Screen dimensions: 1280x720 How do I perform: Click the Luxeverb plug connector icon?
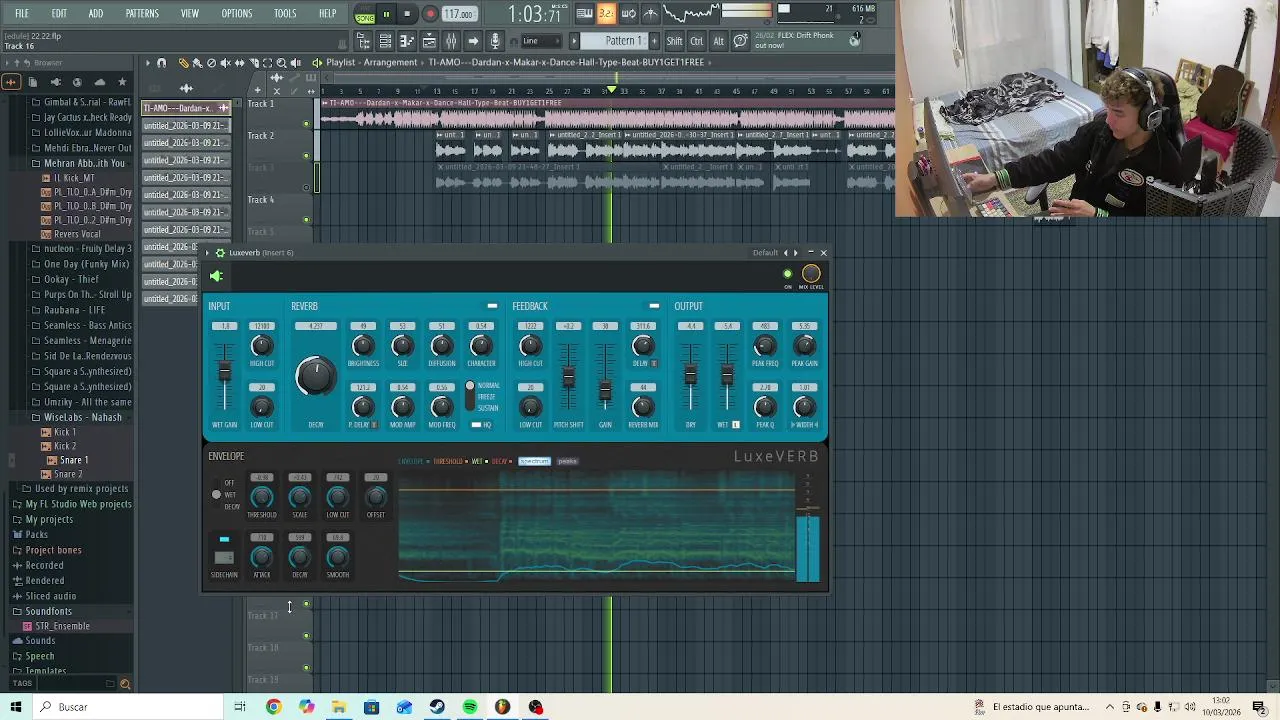point(217,276)
